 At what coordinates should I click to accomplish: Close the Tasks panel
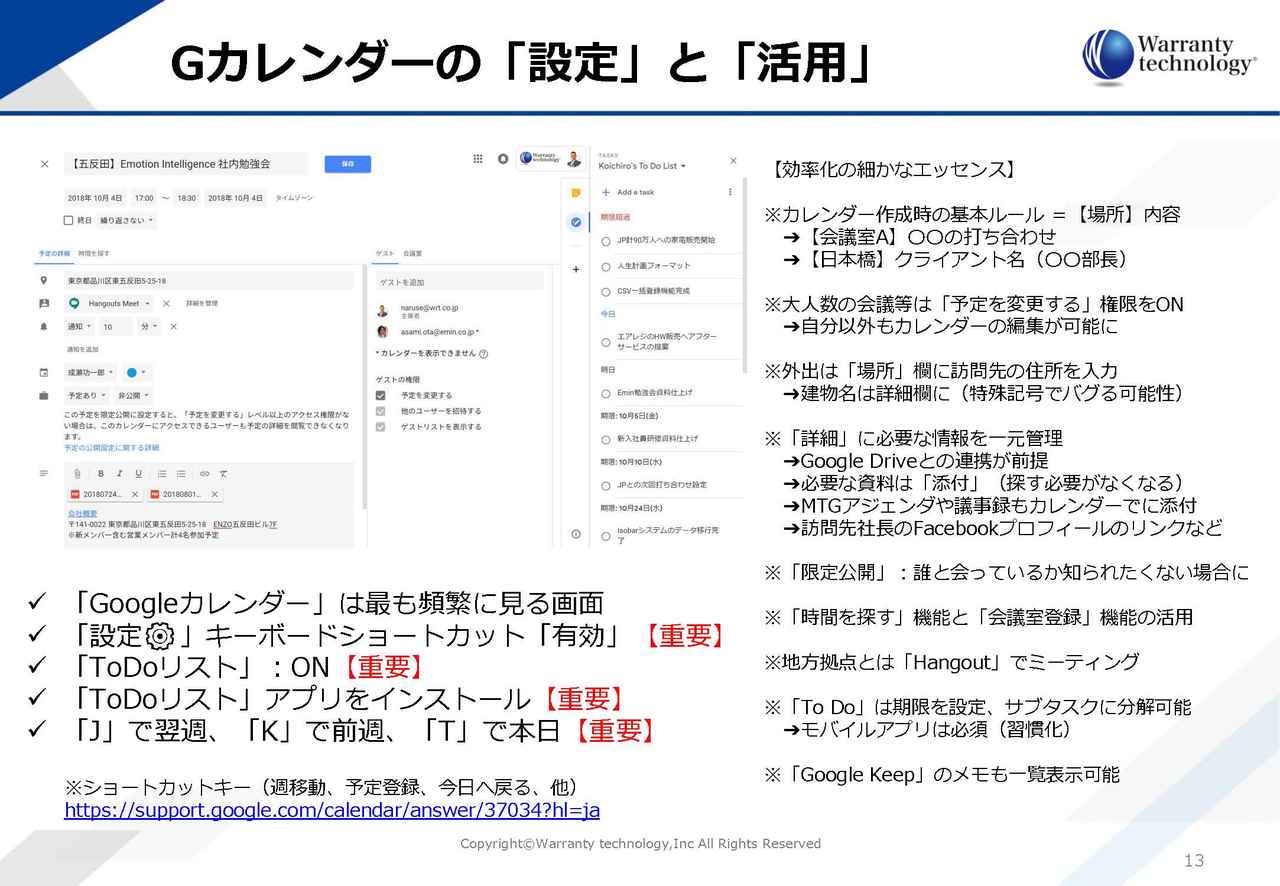[x=733, y=160]
